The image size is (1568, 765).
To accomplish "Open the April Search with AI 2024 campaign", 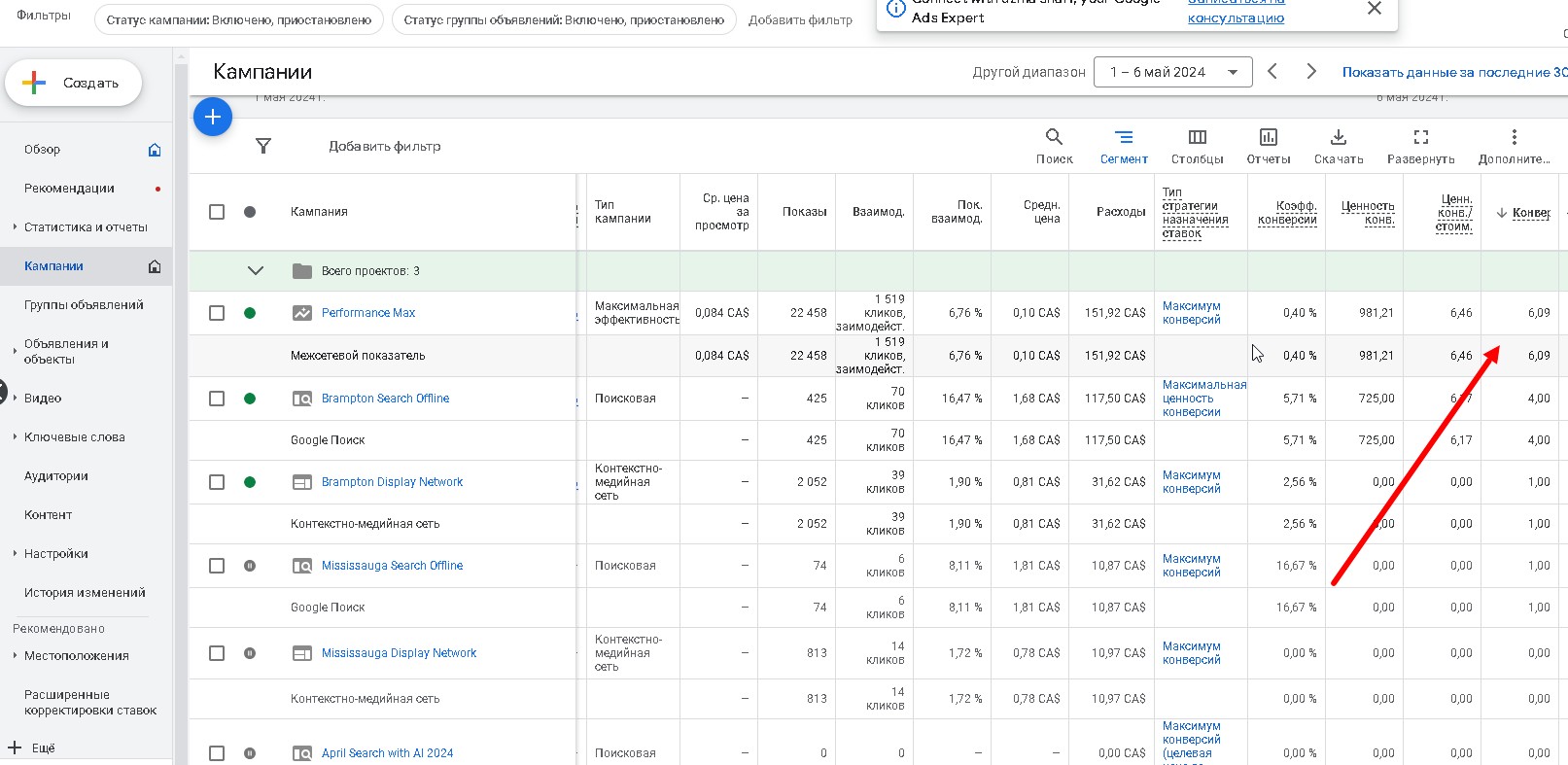I will point(387,753).
